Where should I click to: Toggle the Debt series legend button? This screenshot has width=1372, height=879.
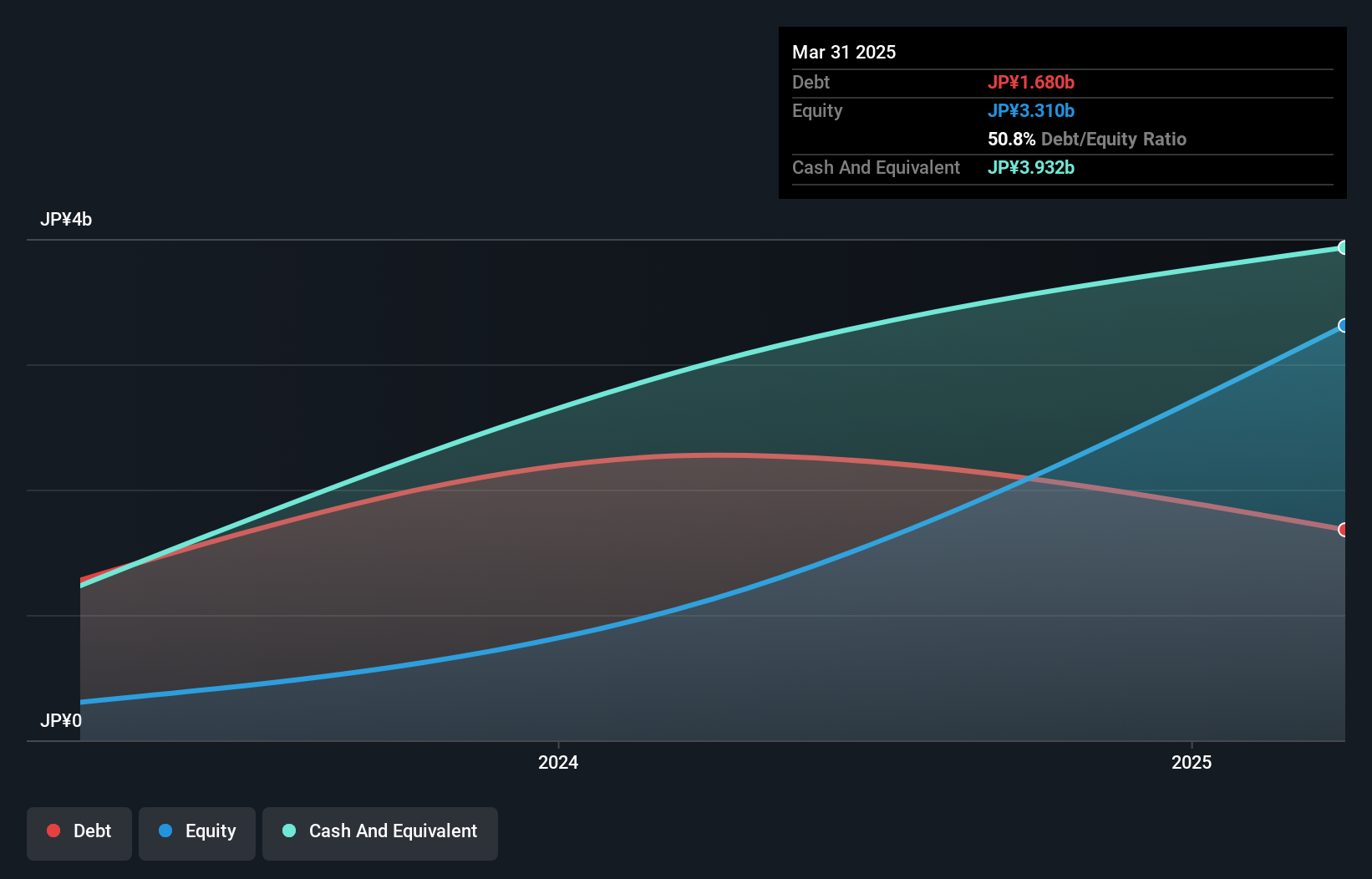pyautogui.click(x=79, y=833)
